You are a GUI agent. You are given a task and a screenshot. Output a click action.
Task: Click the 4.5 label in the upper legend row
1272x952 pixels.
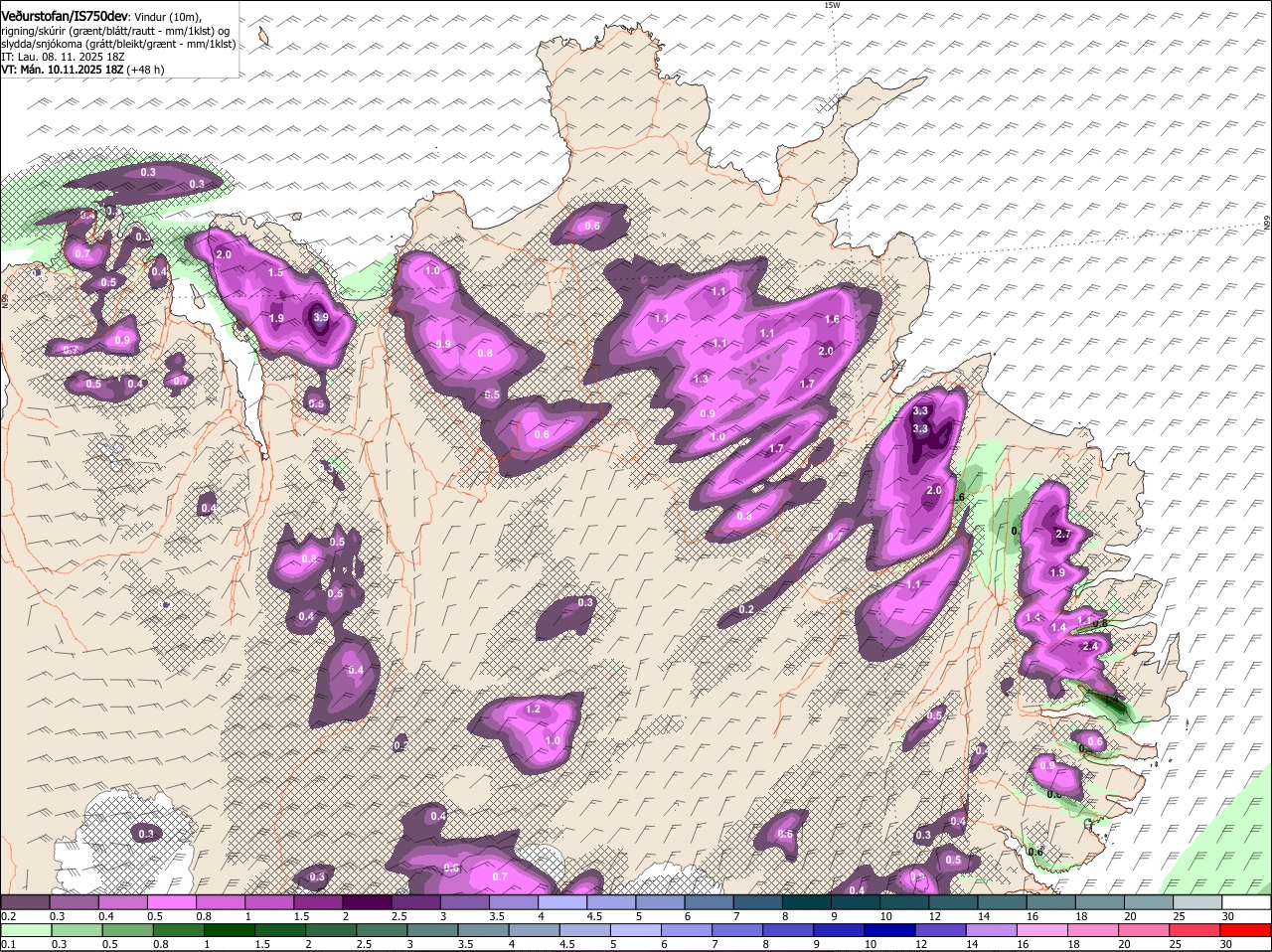pos(595,916)
